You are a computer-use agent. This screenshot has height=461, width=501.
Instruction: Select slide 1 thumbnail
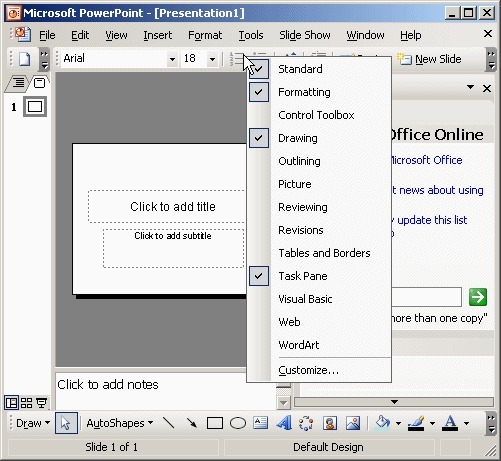pos(35,107)
